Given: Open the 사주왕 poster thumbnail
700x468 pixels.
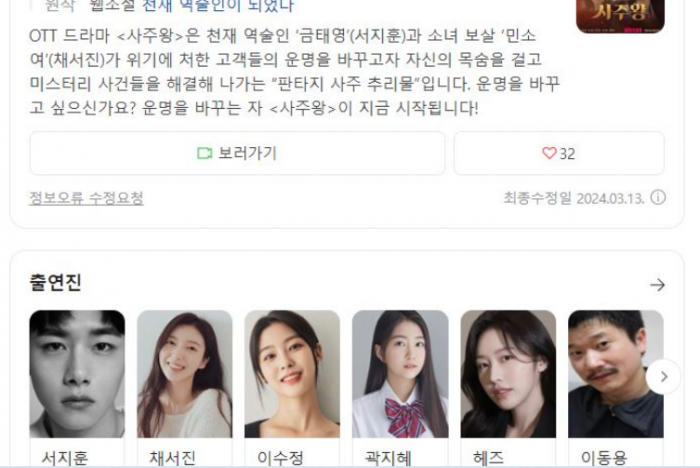Looking at the screenshot, I should [620, 16].
